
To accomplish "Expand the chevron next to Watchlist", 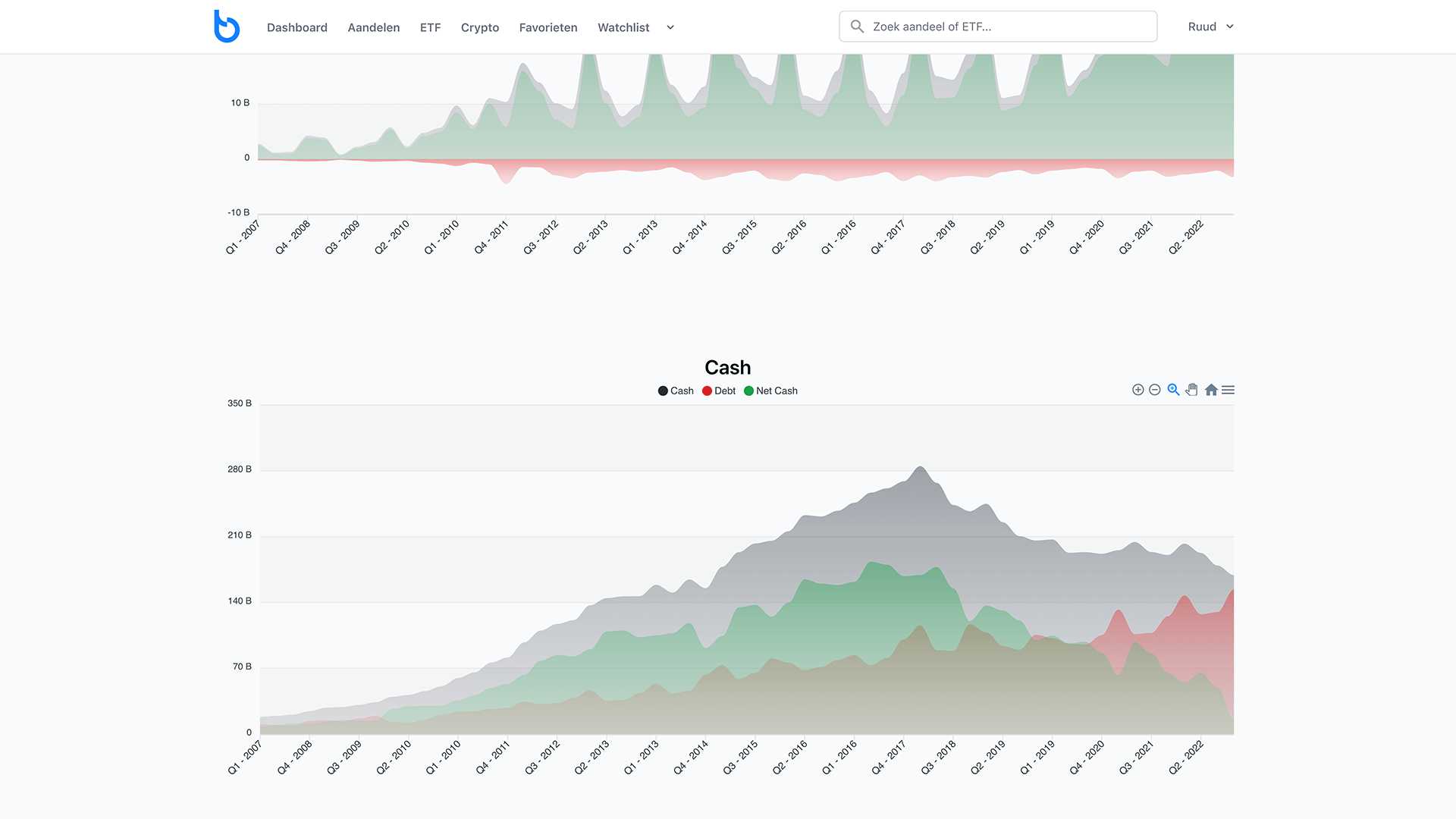I will point(670,27).
